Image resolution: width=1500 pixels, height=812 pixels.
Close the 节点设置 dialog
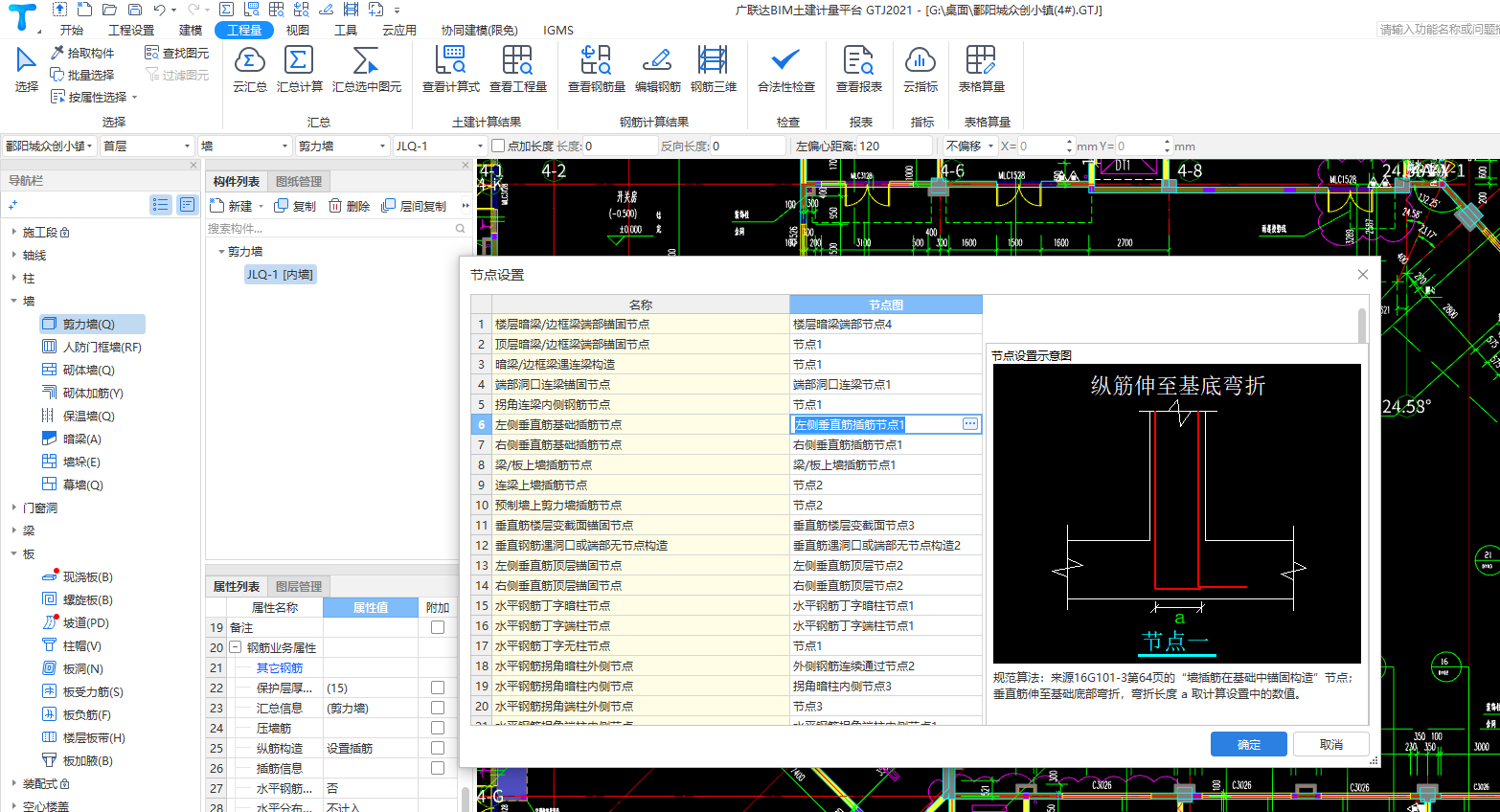tap(1362, 274)
